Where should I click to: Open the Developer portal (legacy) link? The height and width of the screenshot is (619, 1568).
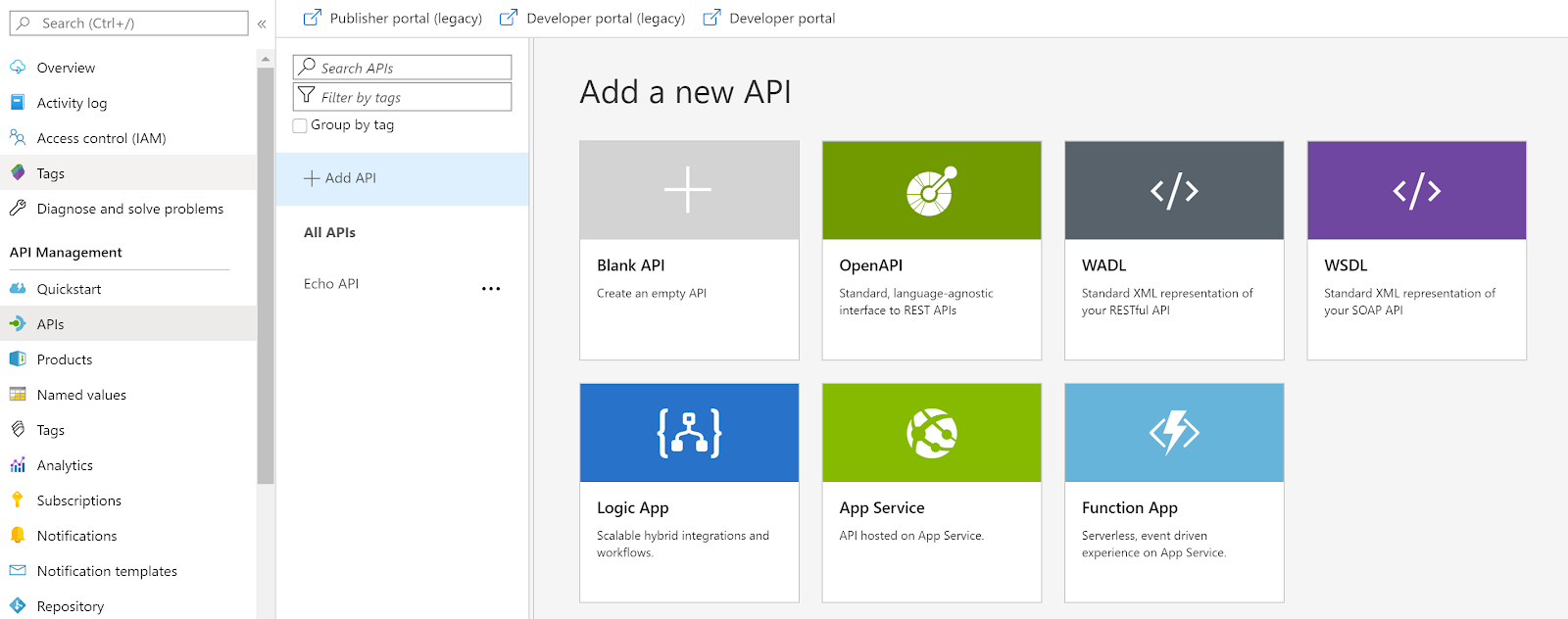593,19
